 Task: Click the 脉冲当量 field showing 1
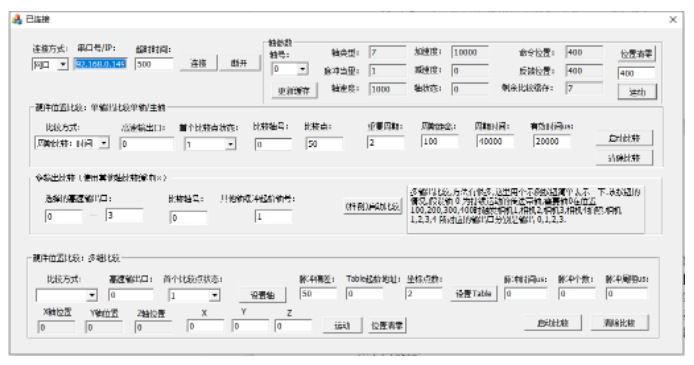tap(387, 71)
